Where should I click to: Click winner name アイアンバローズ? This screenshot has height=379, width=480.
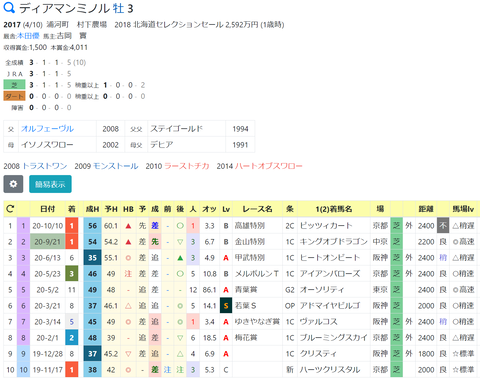330,274
